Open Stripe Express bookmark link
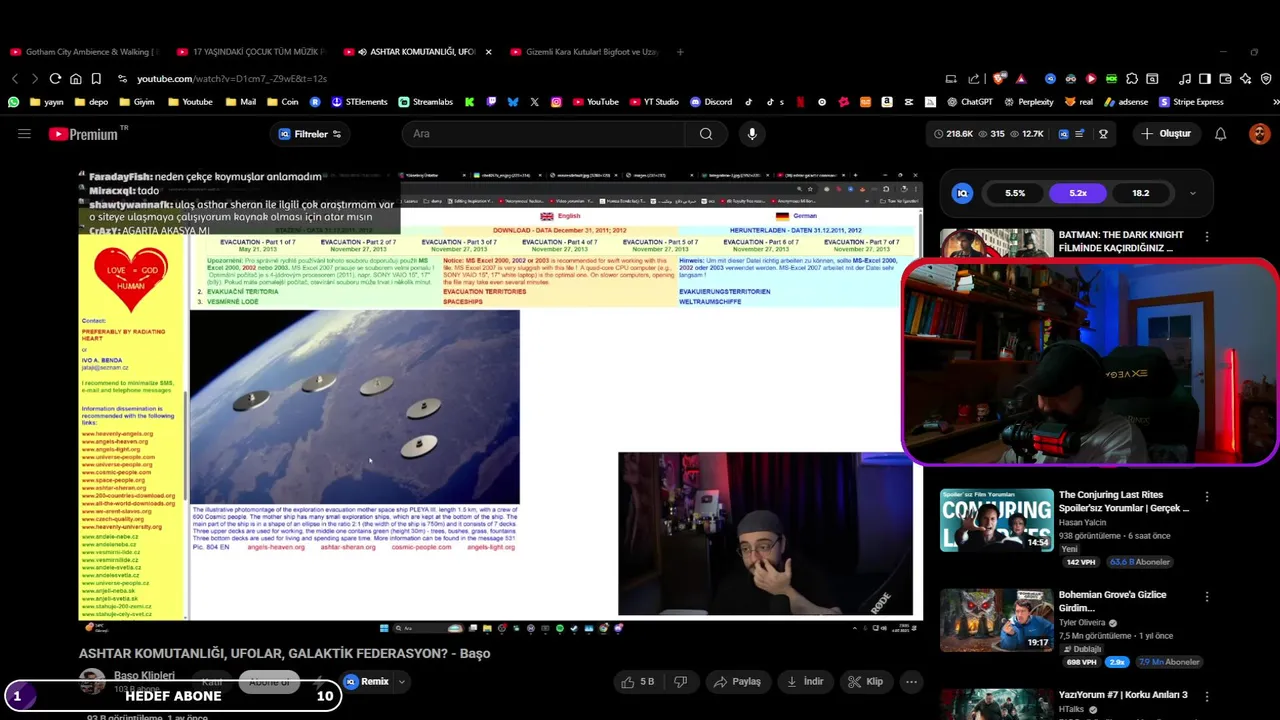 (x=1191, y=101)
